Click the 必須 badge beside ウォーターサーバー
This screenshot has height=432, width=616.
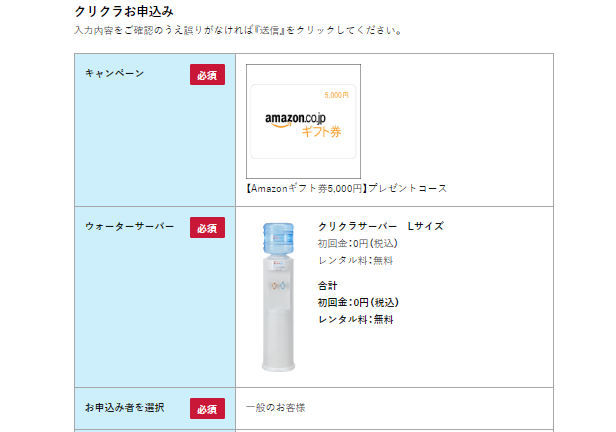207,228
